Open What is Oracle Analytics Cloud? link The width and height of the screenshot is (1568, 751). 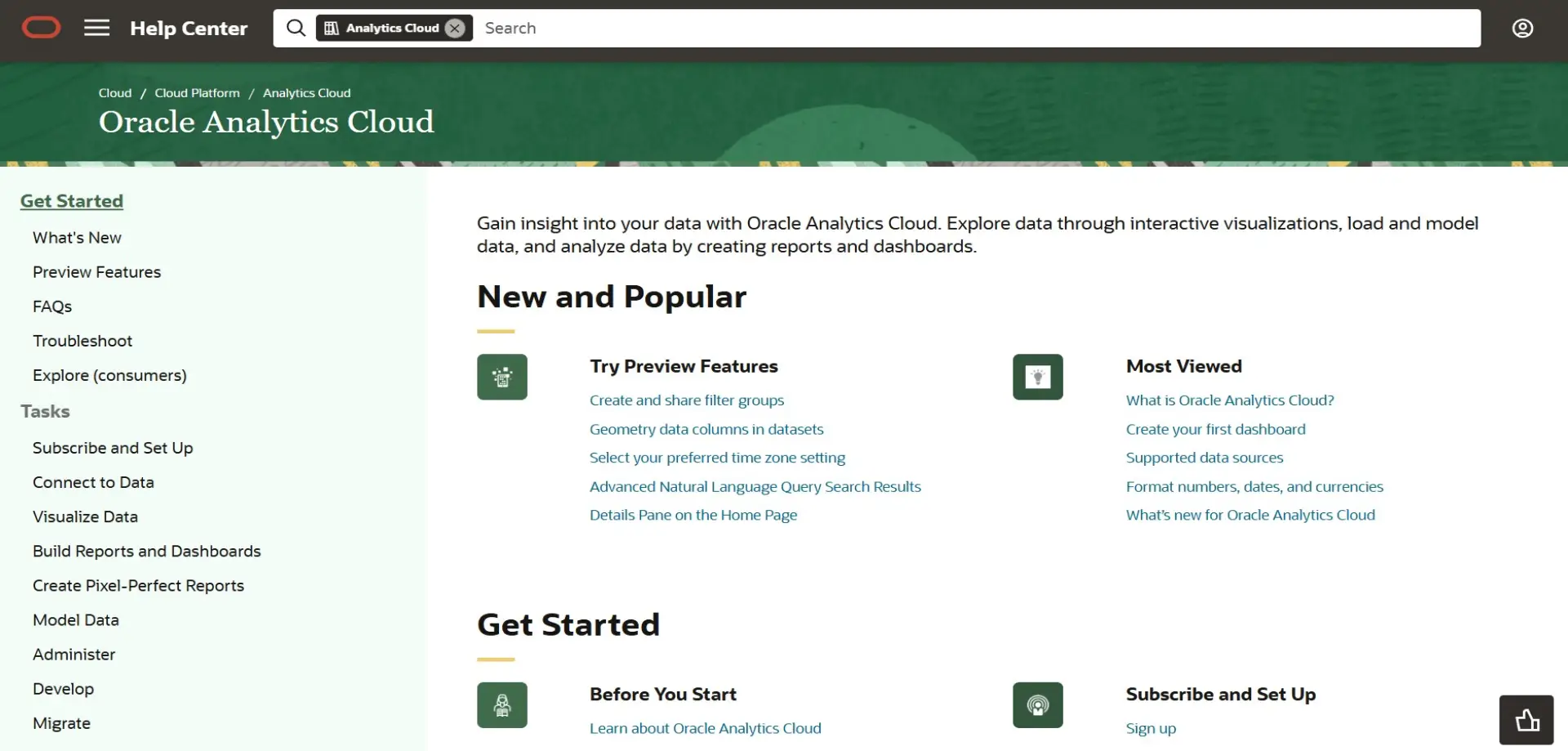[1230, 400]
